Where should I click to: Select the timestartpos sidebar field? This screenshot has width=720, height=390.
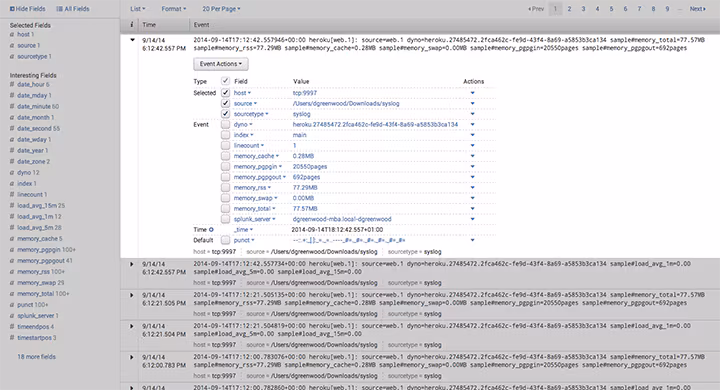point(37,338)
